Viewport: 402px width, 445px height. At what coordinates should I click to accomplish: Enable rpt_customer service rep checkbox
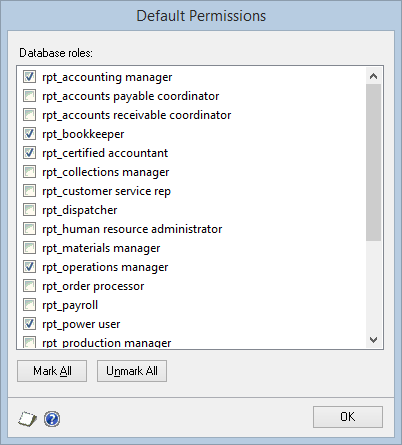[x=29, y=191]
